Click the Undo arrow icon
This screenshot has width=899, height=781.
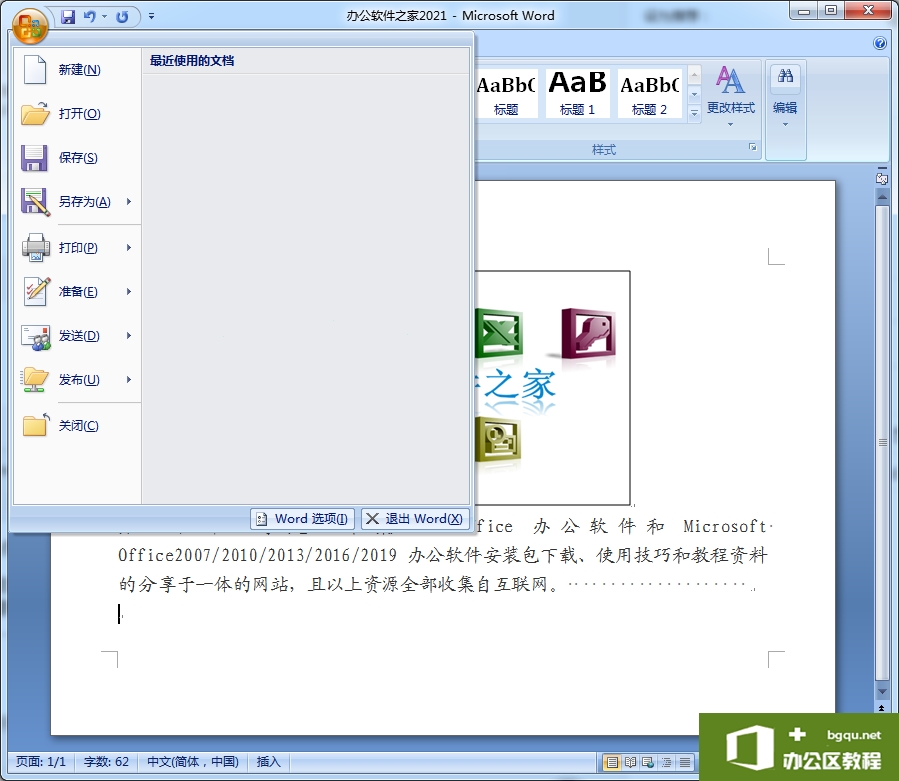tap(89, 17)
